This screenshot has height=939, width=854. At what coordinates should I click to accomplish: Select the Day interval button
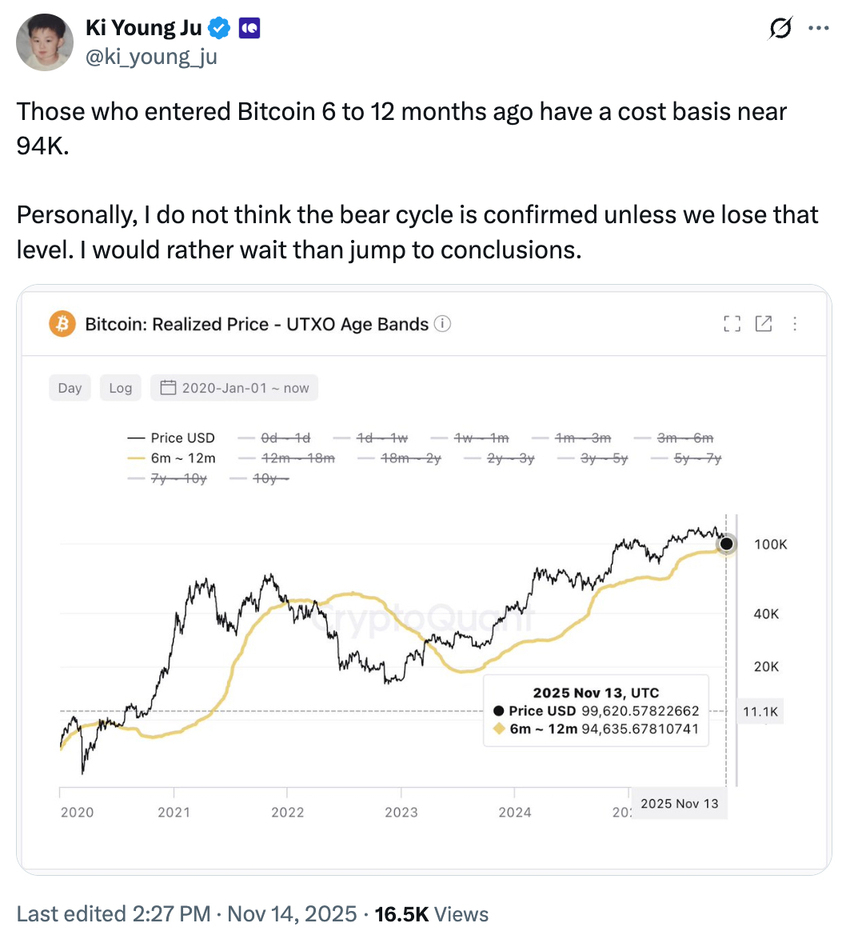(x=70, y=388)
